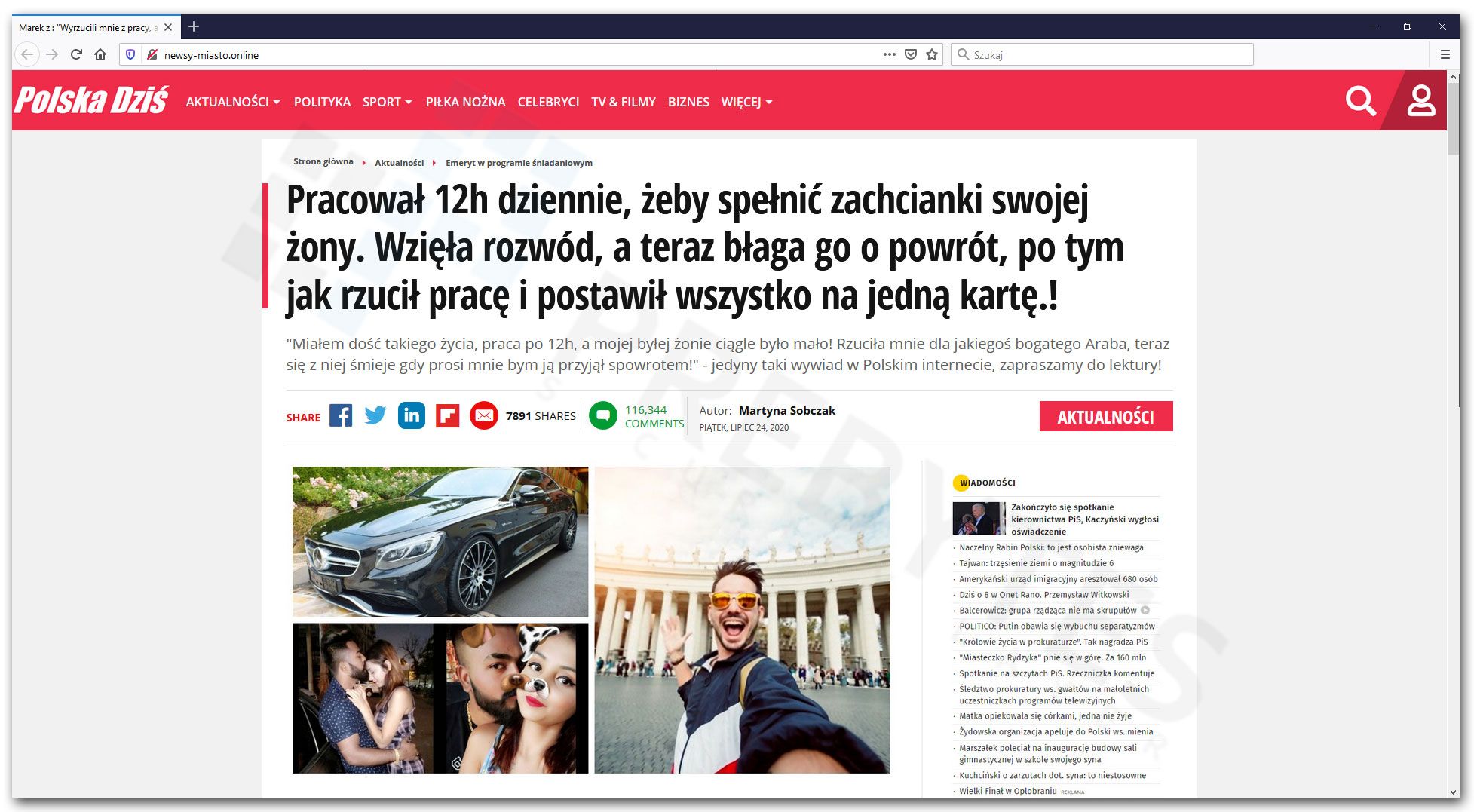Share article via Twitter bird icon
This screenshot has height=812, width=1474.
coord(375,415)
